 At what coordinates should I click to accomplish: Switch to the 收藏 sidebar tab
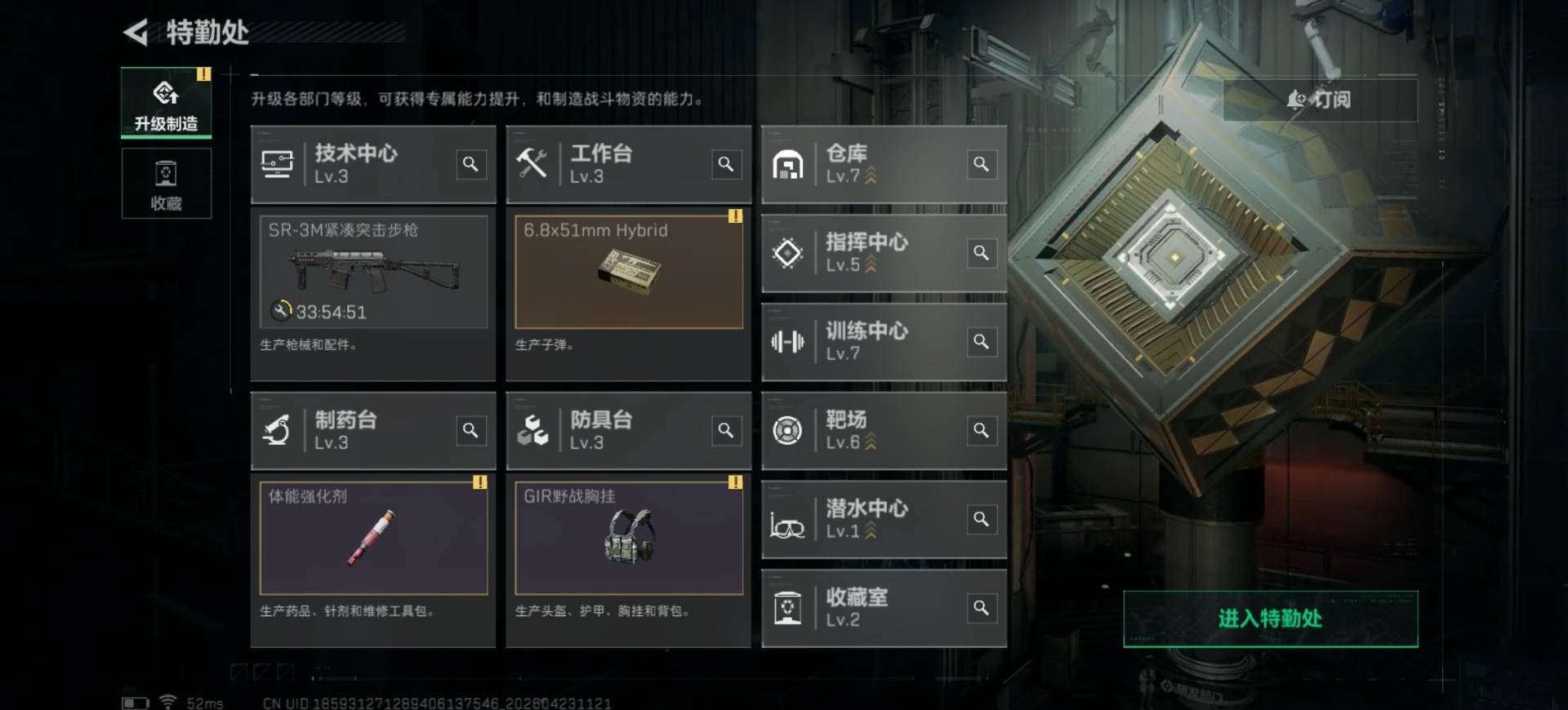tap(167, 184)
